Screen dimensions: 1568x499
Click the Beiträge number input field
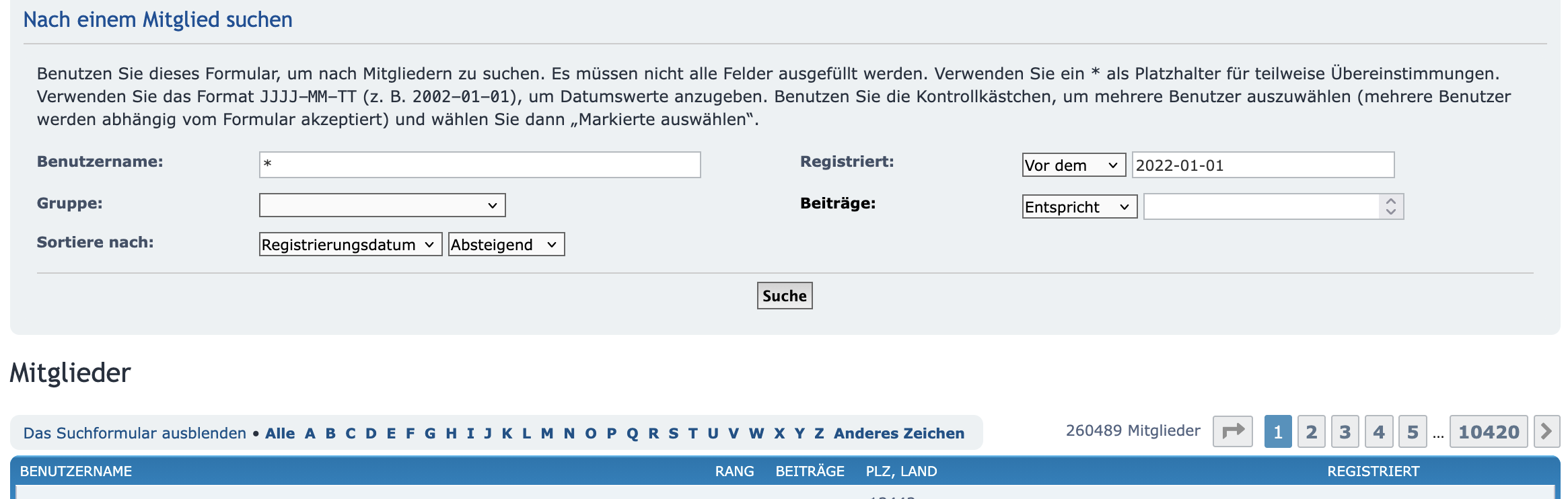[x=1261, y=207]
